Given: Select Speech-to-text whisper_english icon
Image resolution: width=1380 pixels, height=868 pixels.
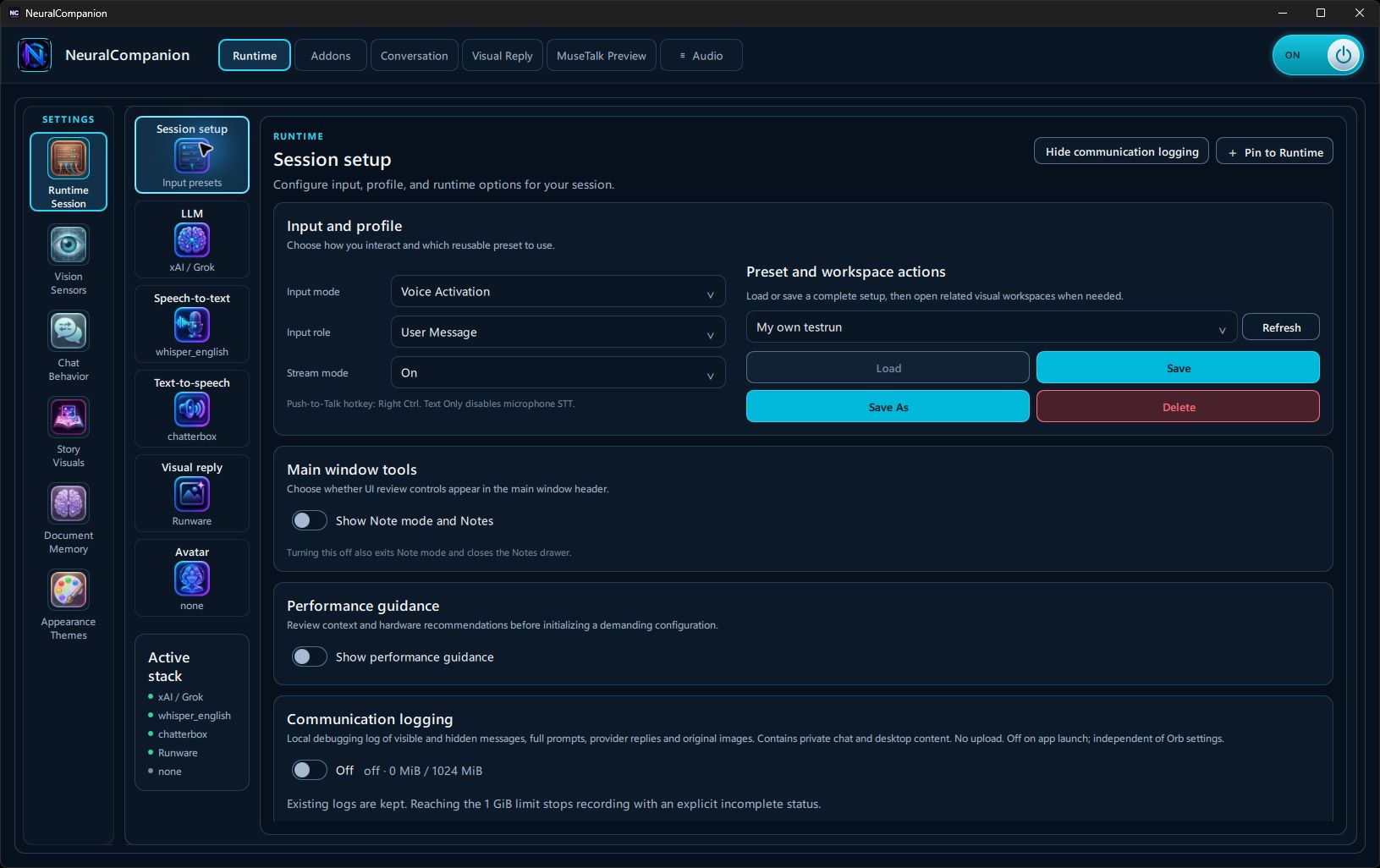Looking at the screenshot, I should [192, 325].
